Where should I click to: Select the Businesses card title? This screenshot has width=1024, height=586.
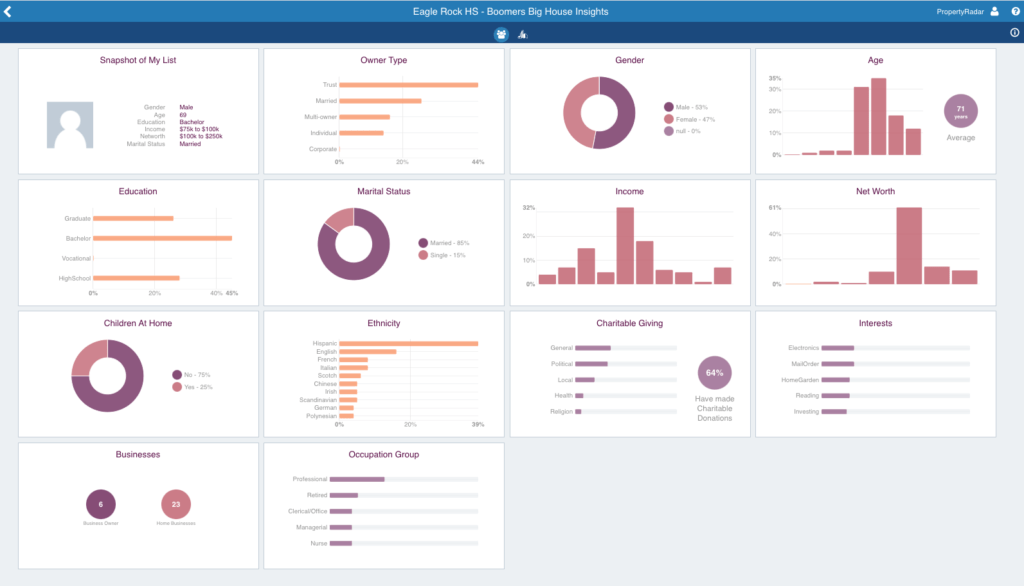[138, 455]
